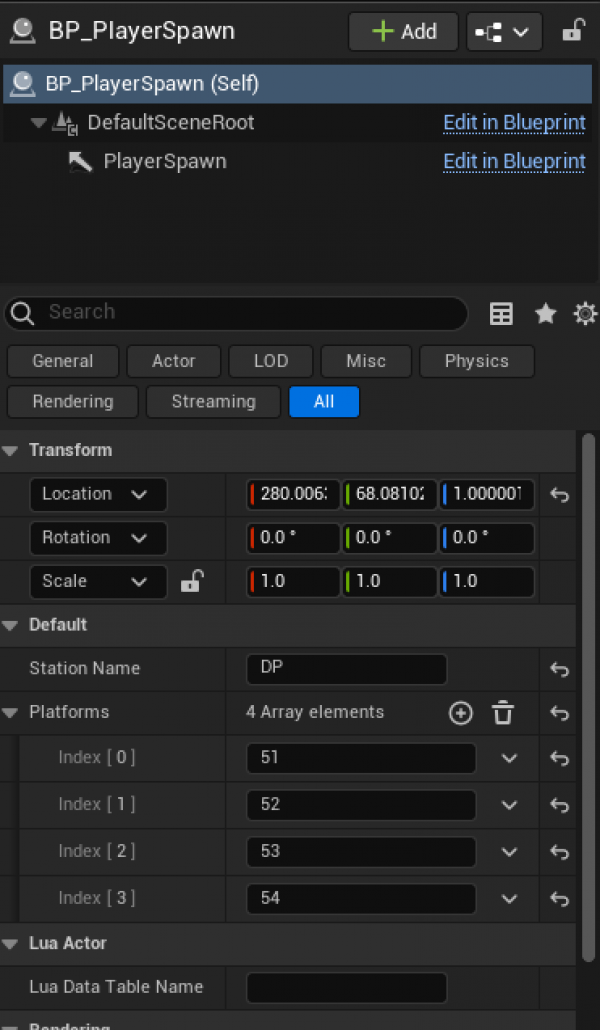Reset Station Name to its default
Viewport: 600px width, 1030px height.
pyautogui.click(x=560, y=670)
